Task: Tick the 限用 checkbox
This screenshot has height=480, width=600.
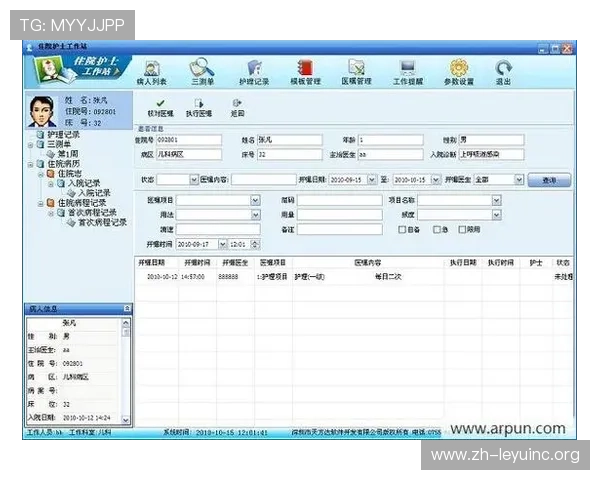Action: click(x=462, y=229)
